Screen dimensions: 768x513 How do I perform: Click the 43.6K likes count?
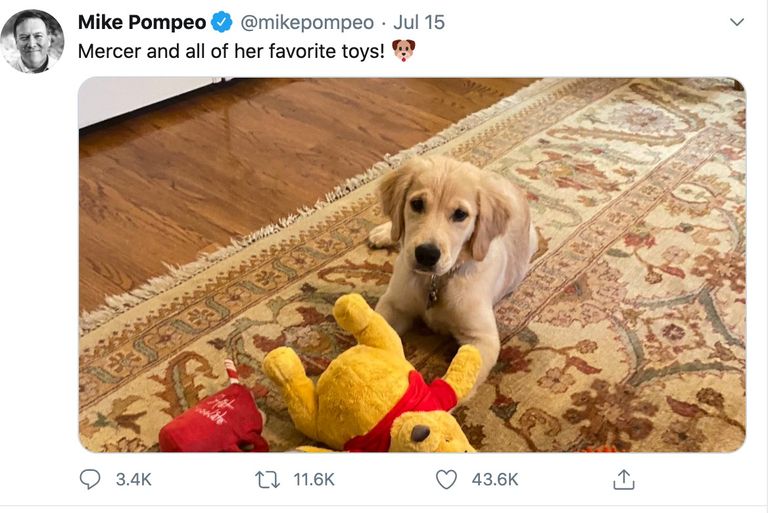click(495, 479)
